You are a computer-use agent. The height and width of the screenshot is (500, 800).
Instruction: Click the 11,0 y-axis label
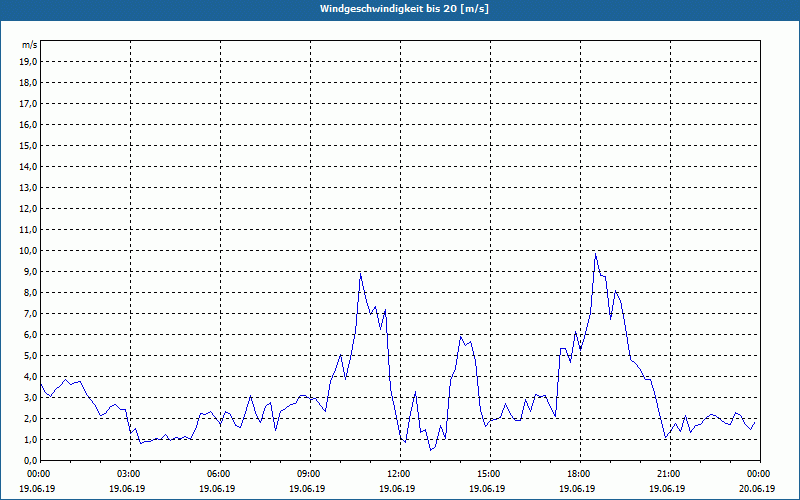click(28, 230)
